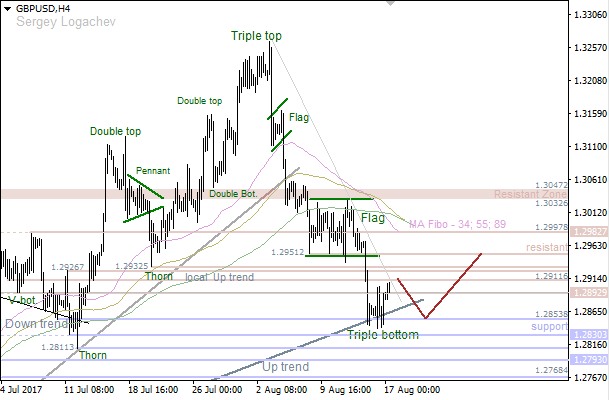This screenshot has height=400, width=609.
Task: Select the highlighted 1.28929 price axis marker
Action: pos(587,292)
